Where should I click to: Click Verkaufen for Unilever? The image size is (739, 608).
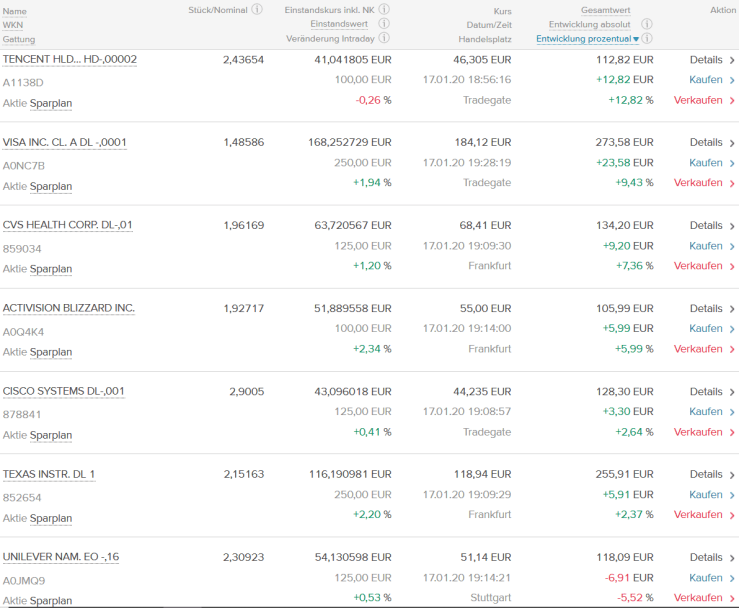698,598
